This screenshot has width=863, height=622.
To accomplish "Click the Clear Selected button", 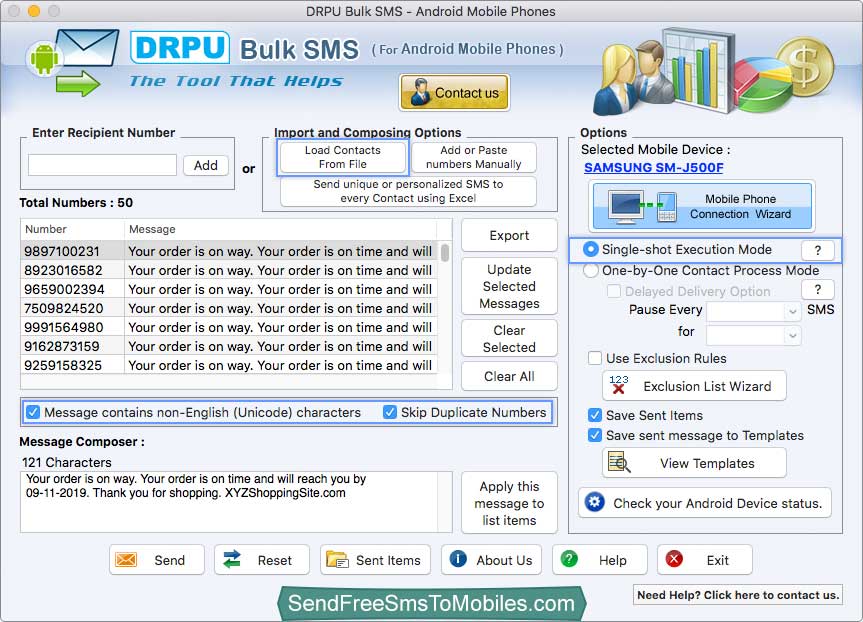I will 509,339.
